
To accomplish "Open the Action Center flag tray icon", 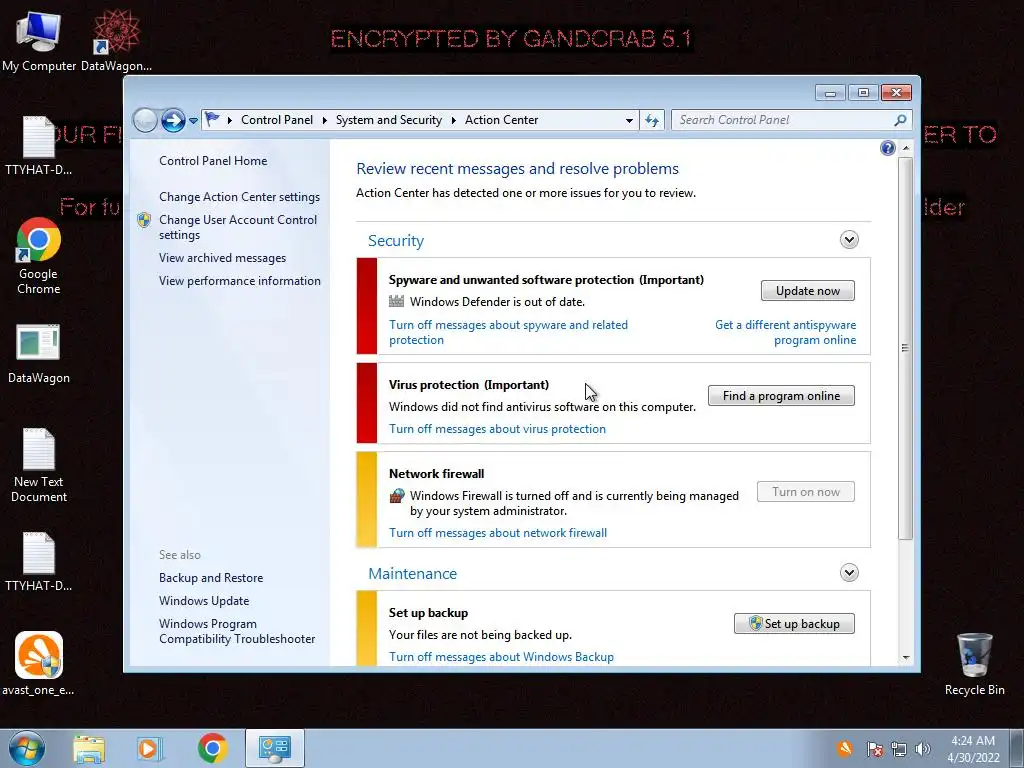I will tap(874, 749).
